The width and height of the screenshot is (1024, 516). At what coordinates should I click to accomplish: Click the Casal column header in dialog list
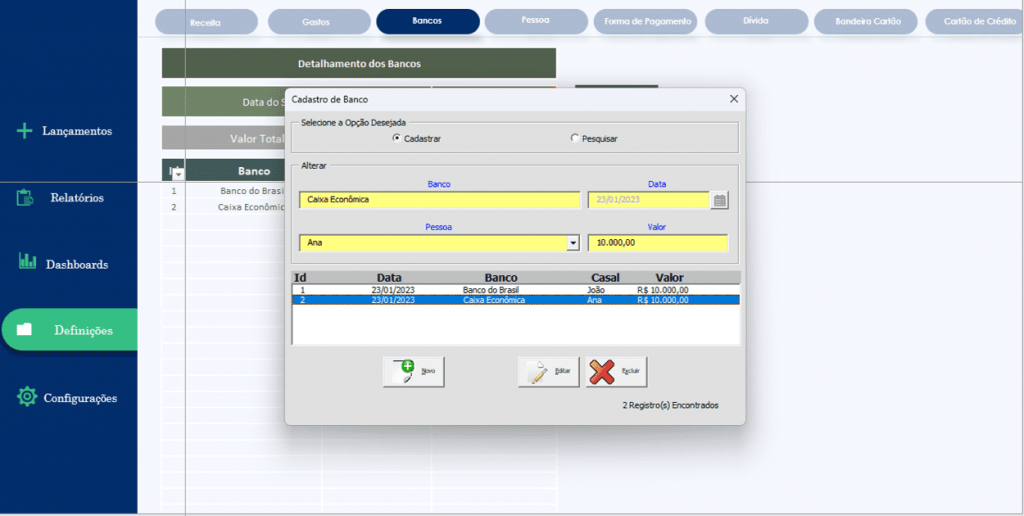pos(605,278)
